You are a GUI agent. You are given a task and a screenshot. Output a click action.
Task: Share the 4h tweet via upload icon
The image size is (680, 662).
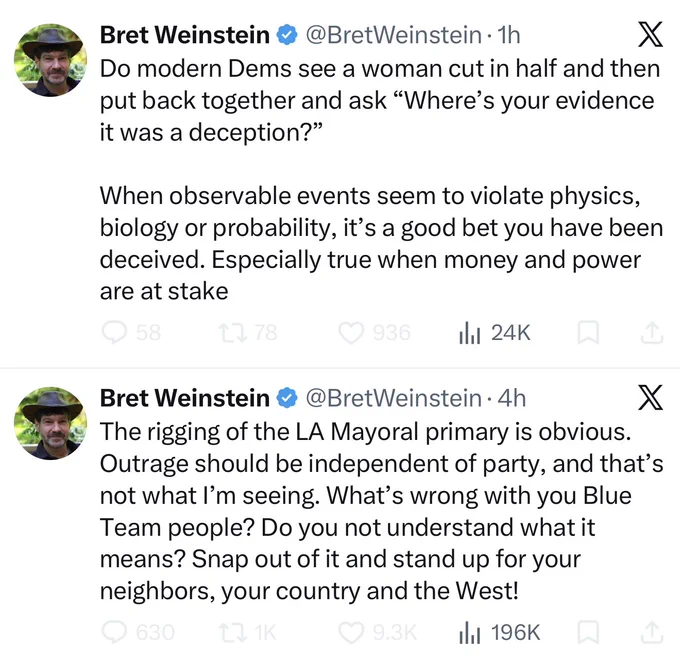(x=652, y=632)
